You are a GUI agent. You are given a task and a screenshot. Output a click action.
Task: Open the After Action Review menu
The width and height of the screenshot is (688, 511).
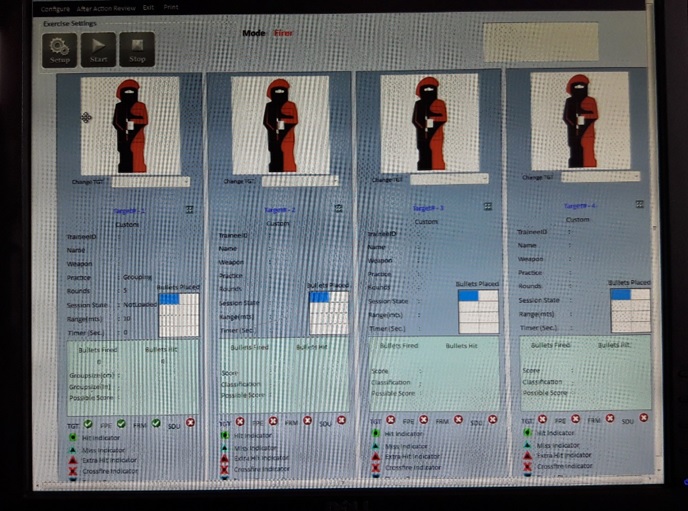tap(106, 8)
